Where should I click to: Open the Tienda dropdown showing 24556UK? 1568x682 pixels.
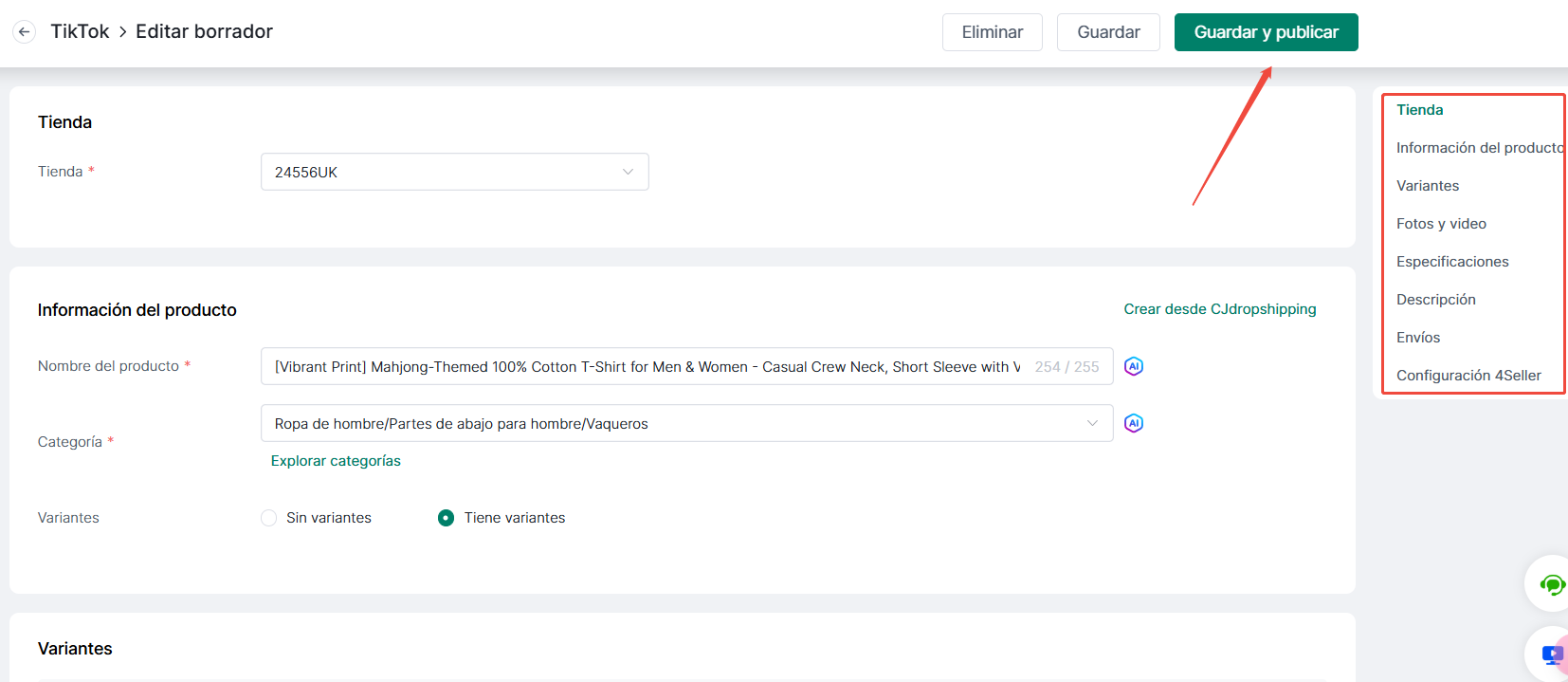454,172
